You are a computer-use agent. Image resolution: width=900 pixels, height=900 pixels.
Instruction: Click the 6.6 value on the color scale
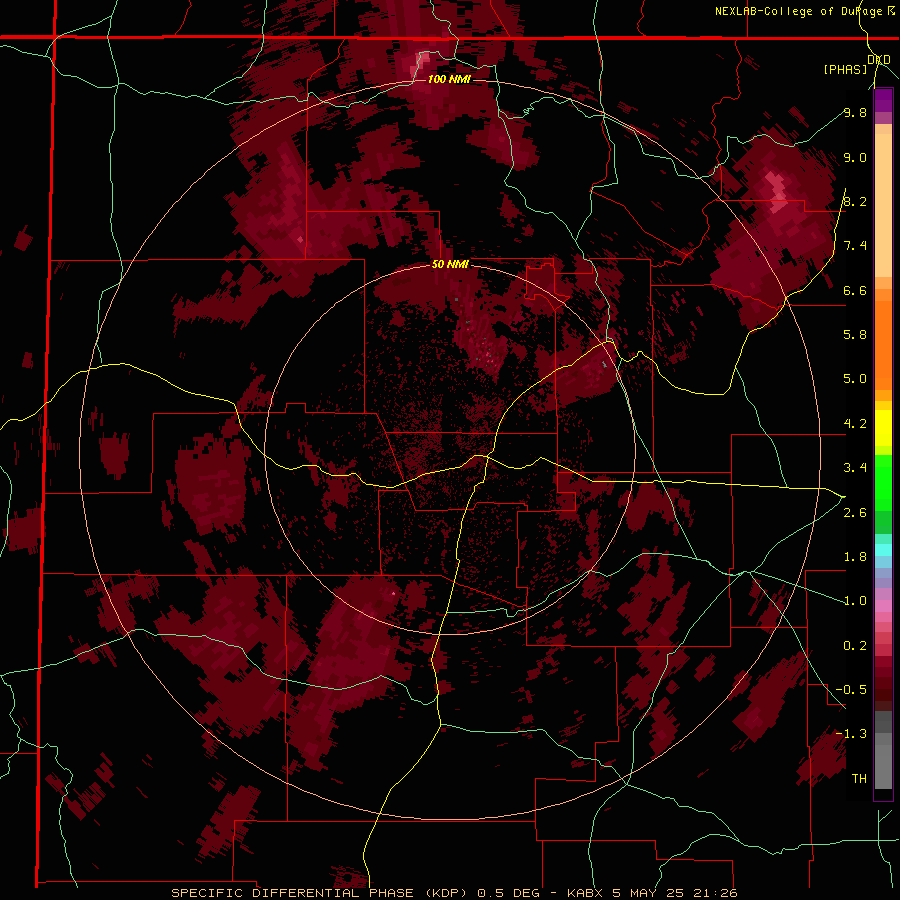click(x=855, y=290)
